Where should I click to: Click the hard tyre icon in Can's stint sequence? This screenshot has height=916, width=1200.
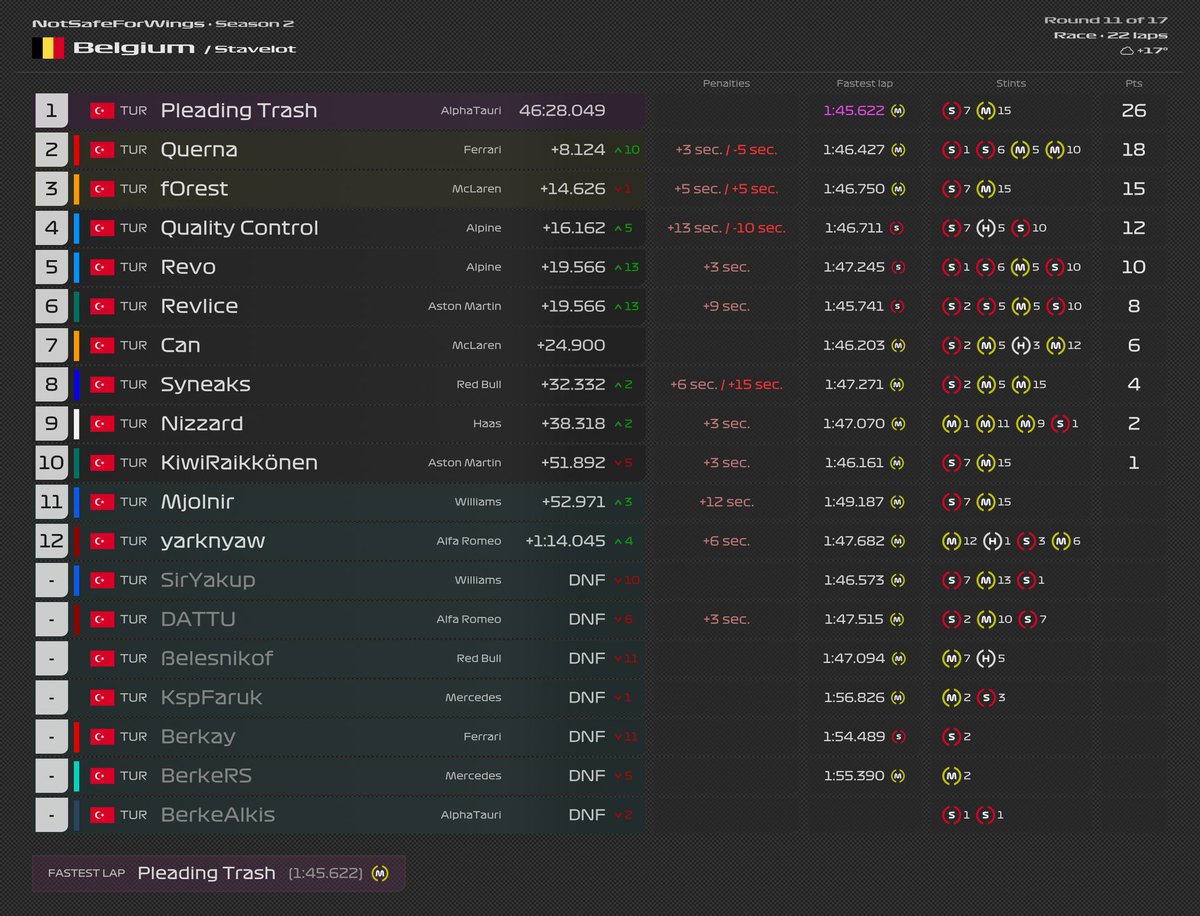(x=1021, y=345)
